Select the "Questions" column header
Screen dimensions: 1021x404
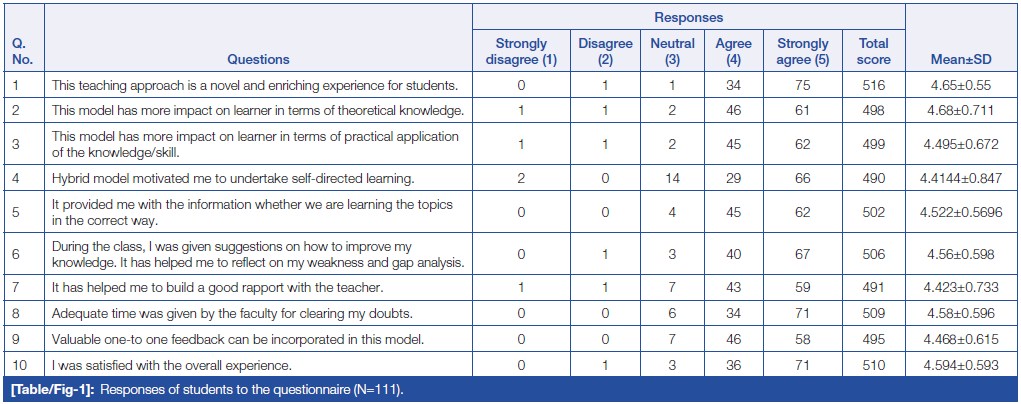coord(258,60)
